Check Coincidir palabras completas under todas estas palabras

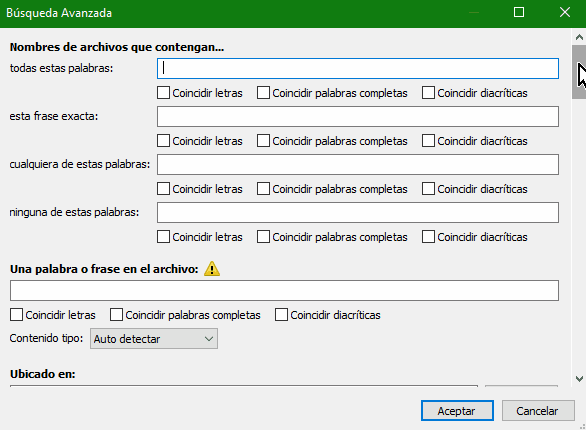tap(263, 93)
